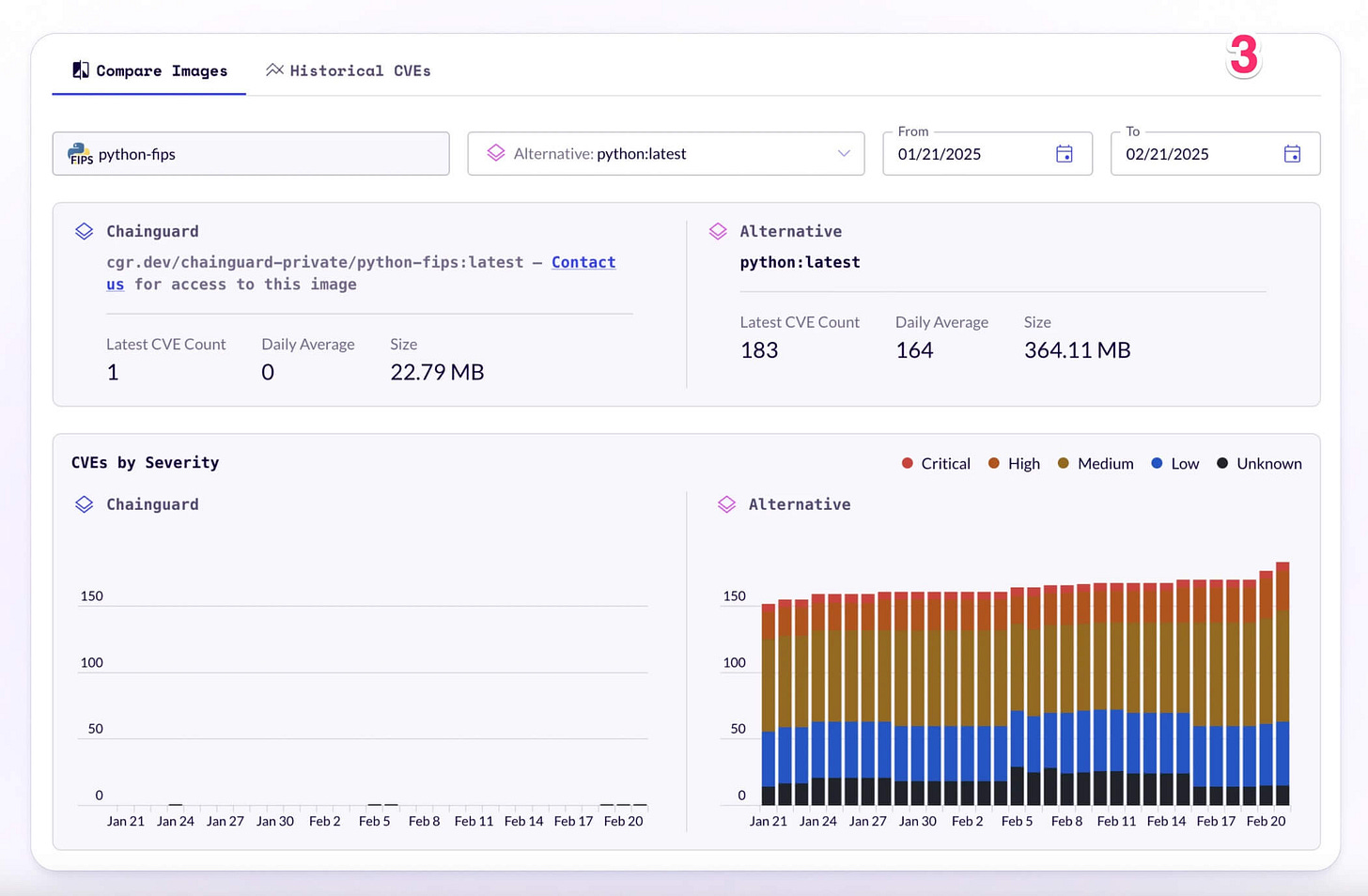1368x896 pixels.
Task: Click the Alternative Latest CVE Count 183
Action: click(759, 350)
